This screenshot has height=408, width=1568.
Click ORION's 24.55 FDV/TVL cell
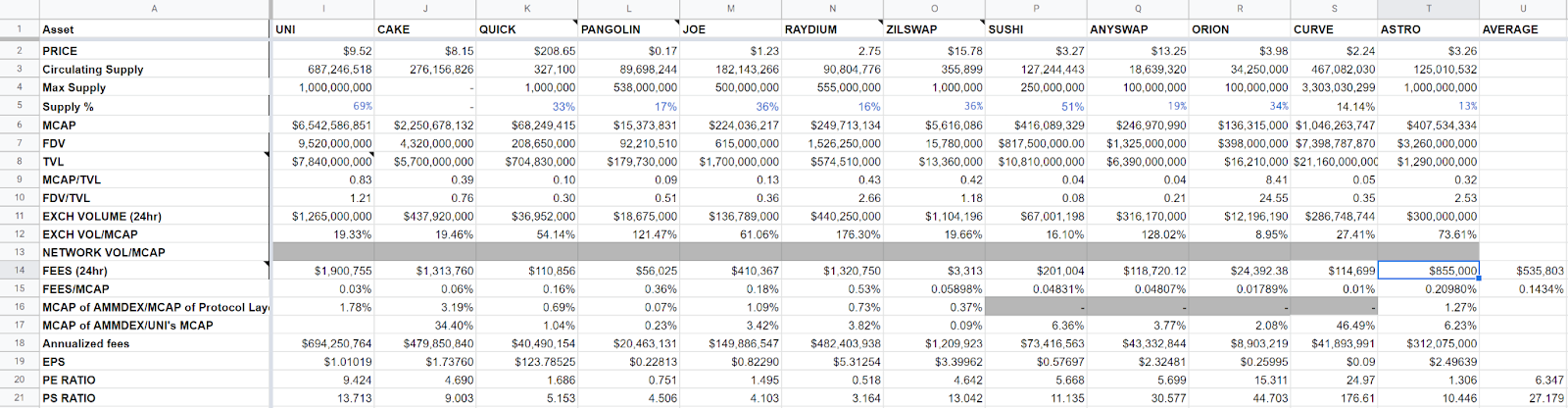click(x=1239, y=198)
